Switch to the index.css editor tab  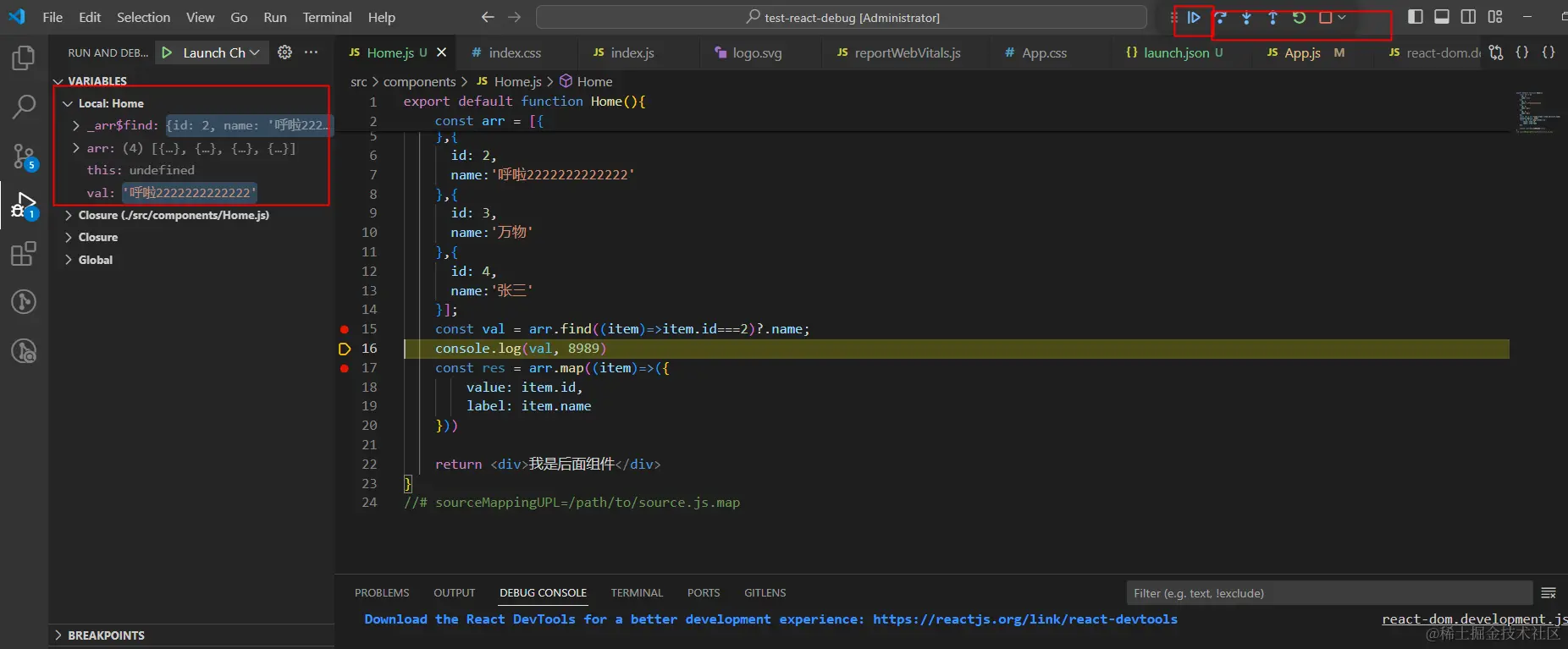[x=514, y=52]
